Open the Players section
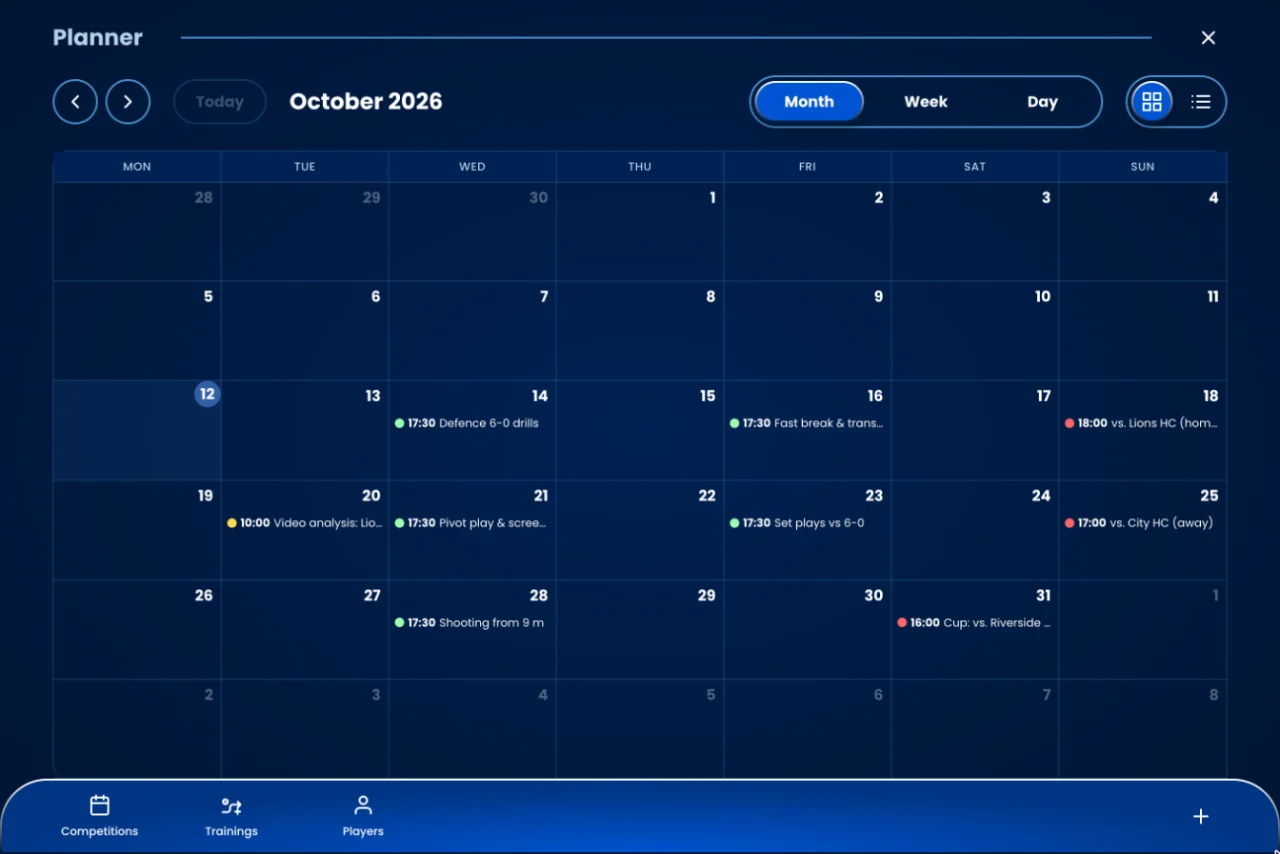1280x854 pixels. pyautogui.click(x=363, y=816)
